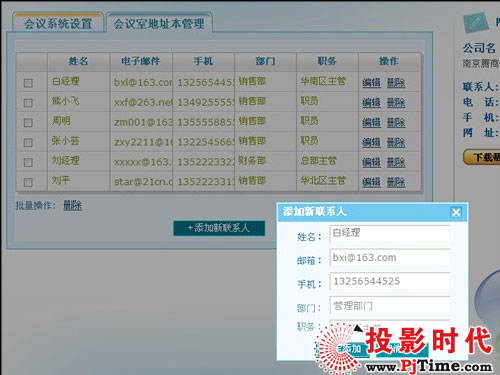
Task: Switch to 会议室地址本管理 tab
Action: (159, 23)
